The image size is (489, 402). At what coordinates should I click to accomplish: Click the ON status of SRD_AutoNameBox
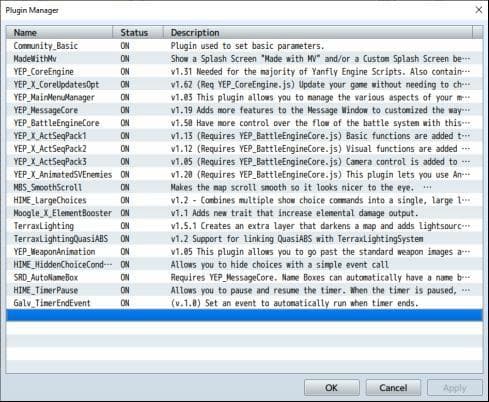(125, 277)
